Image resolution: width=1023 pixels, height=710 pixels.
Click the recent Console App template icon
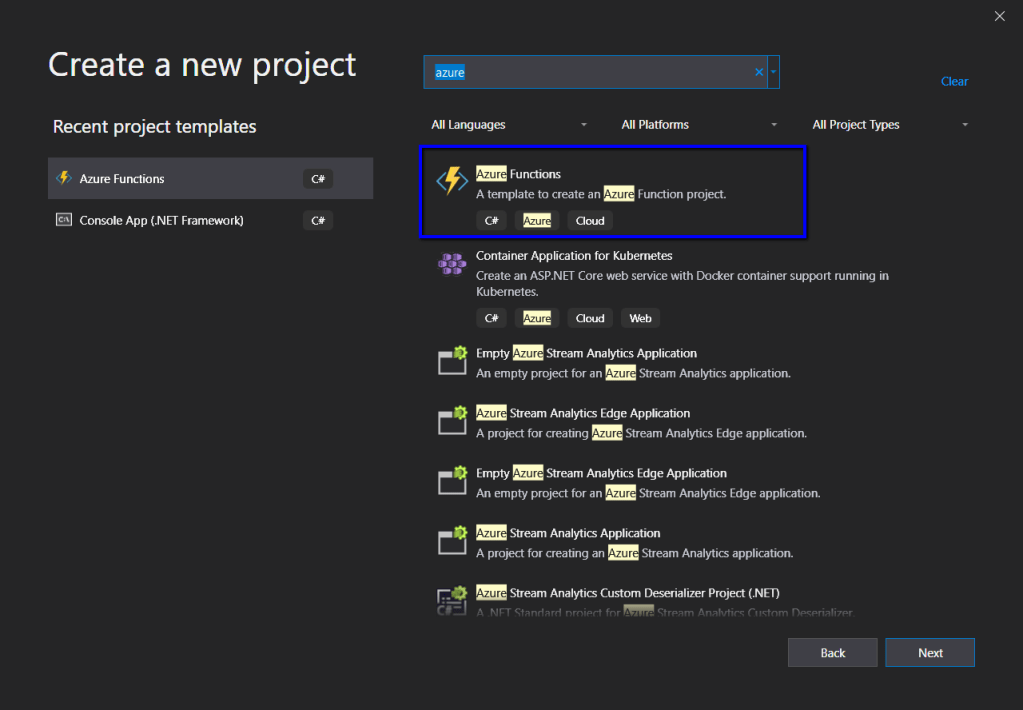65,220
